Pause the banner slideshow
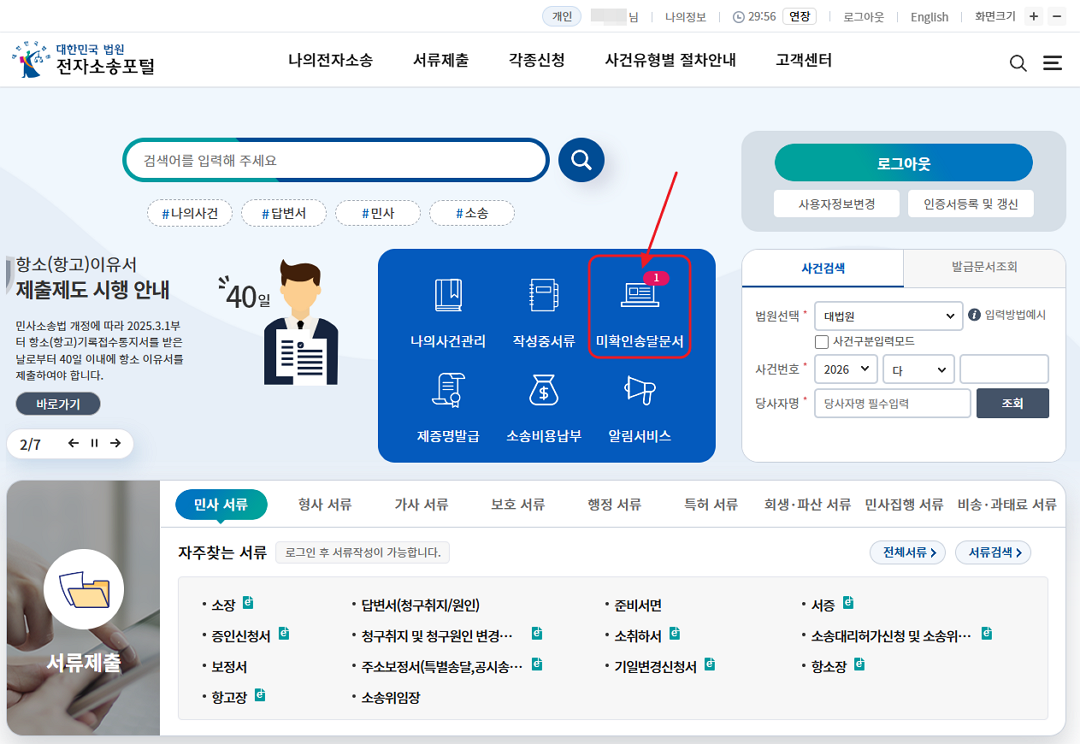The width and height of the screenshot is (1080, 744). click(x=94, y=443)
